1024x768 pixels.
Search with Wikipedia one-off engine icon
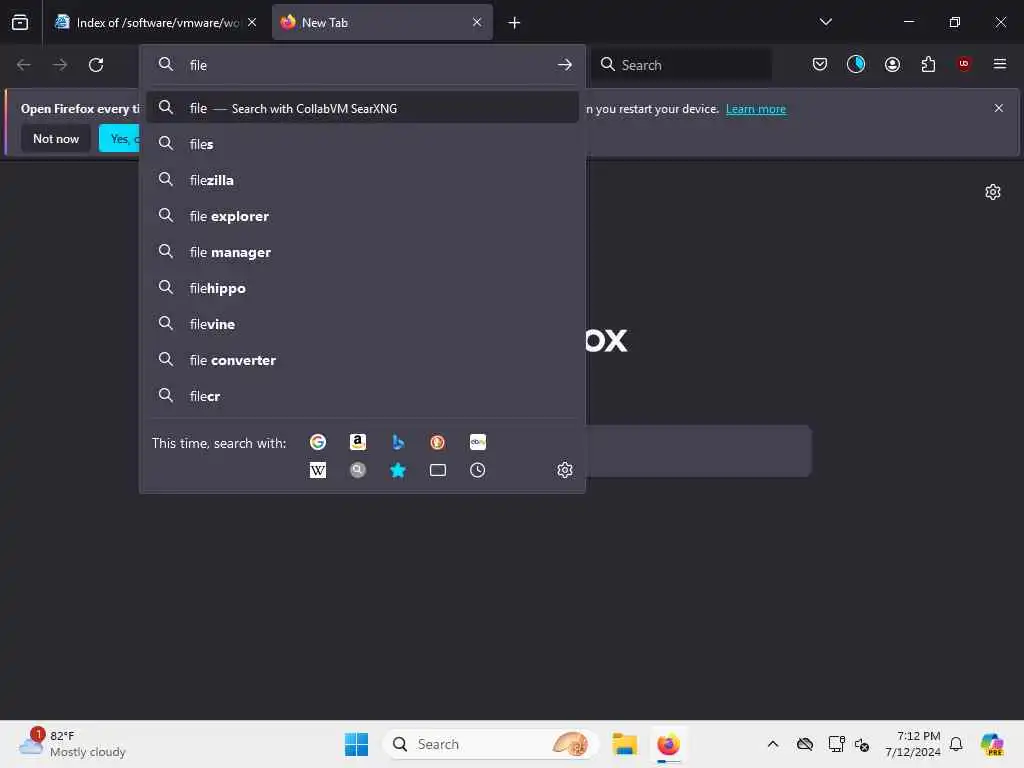[x=317, y=470]
